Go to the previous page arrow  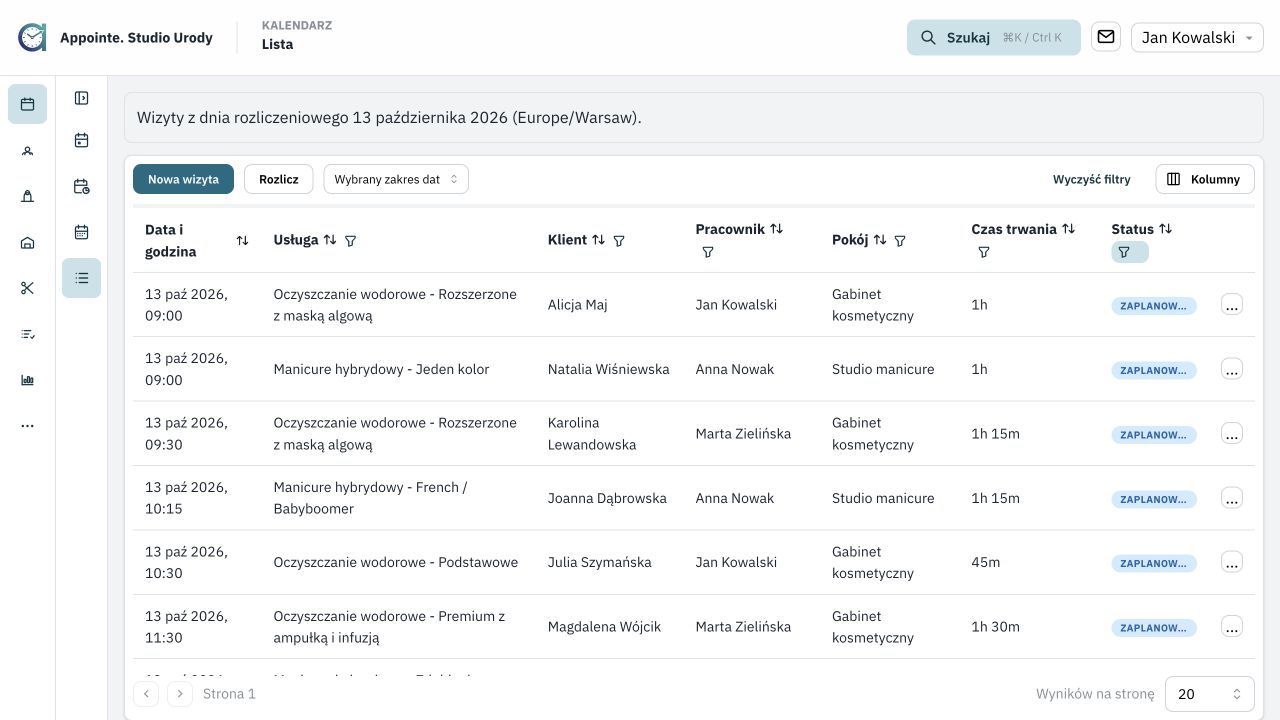point(146,694)
